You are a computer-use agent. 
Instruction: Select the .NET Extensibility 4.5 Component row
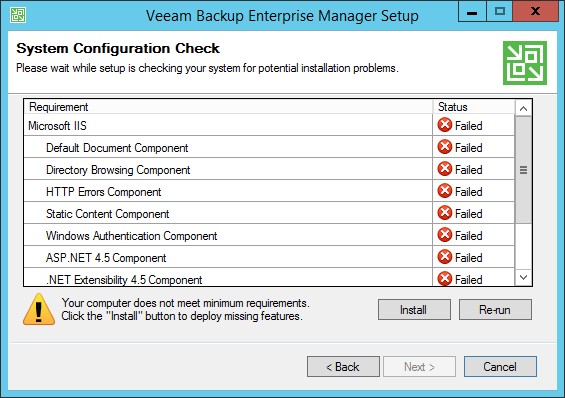[x=269, y=277]
